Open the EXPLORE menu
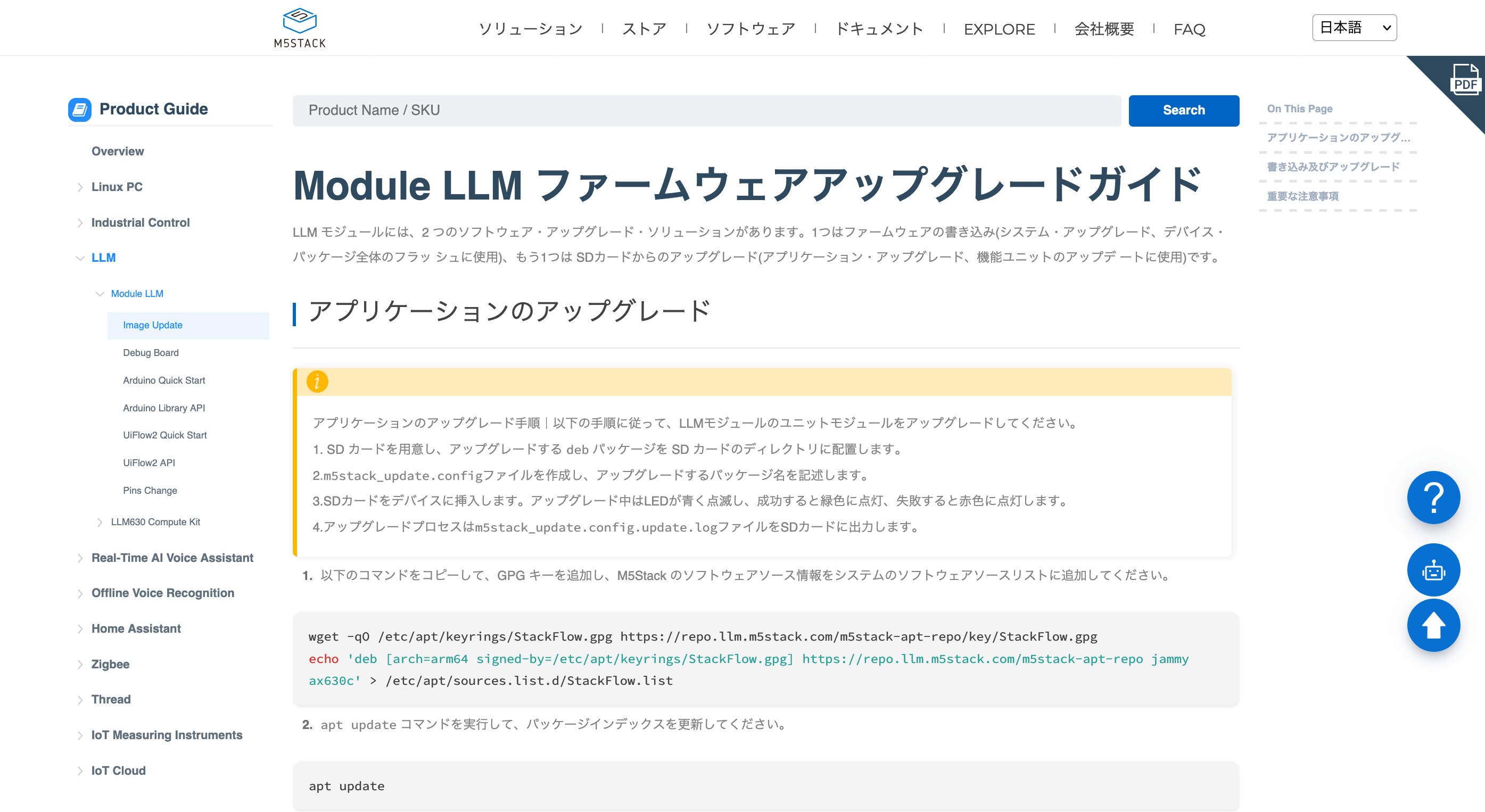The height and width of the screenshot is (812, 1485). (999, 29)
